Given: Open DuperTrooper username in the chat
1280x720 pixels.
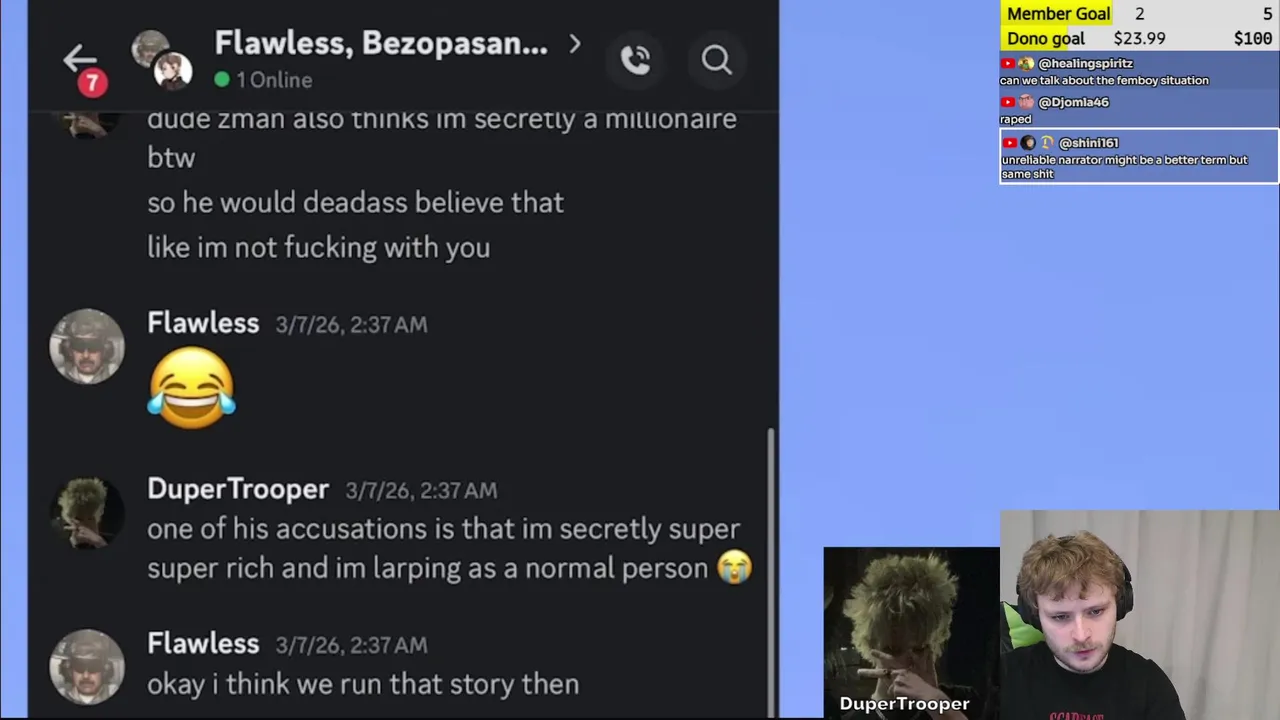Looking at the screenshot, I should (x=238, y=489).
